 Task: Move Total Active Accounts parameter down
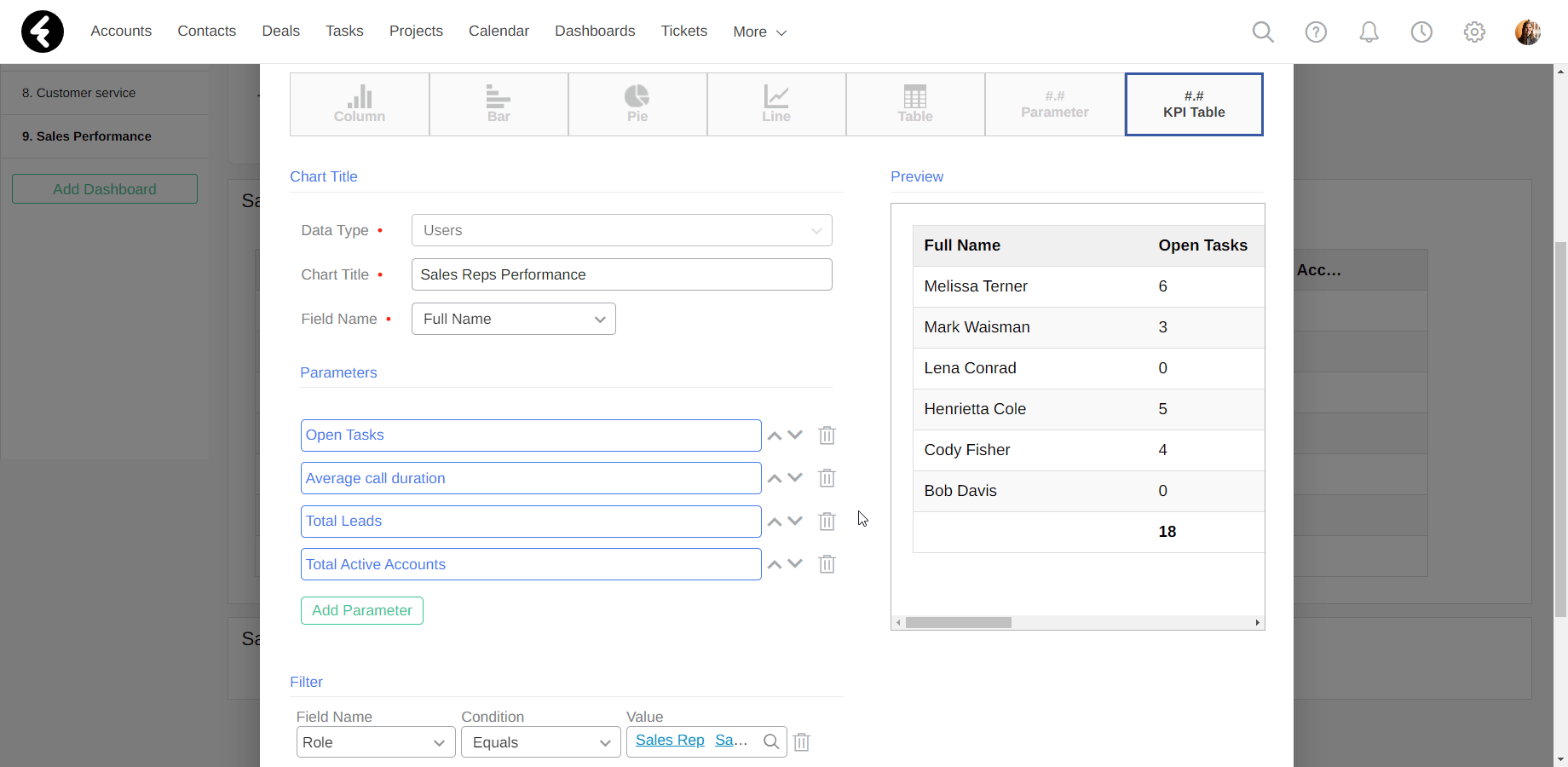click(795, 564)
